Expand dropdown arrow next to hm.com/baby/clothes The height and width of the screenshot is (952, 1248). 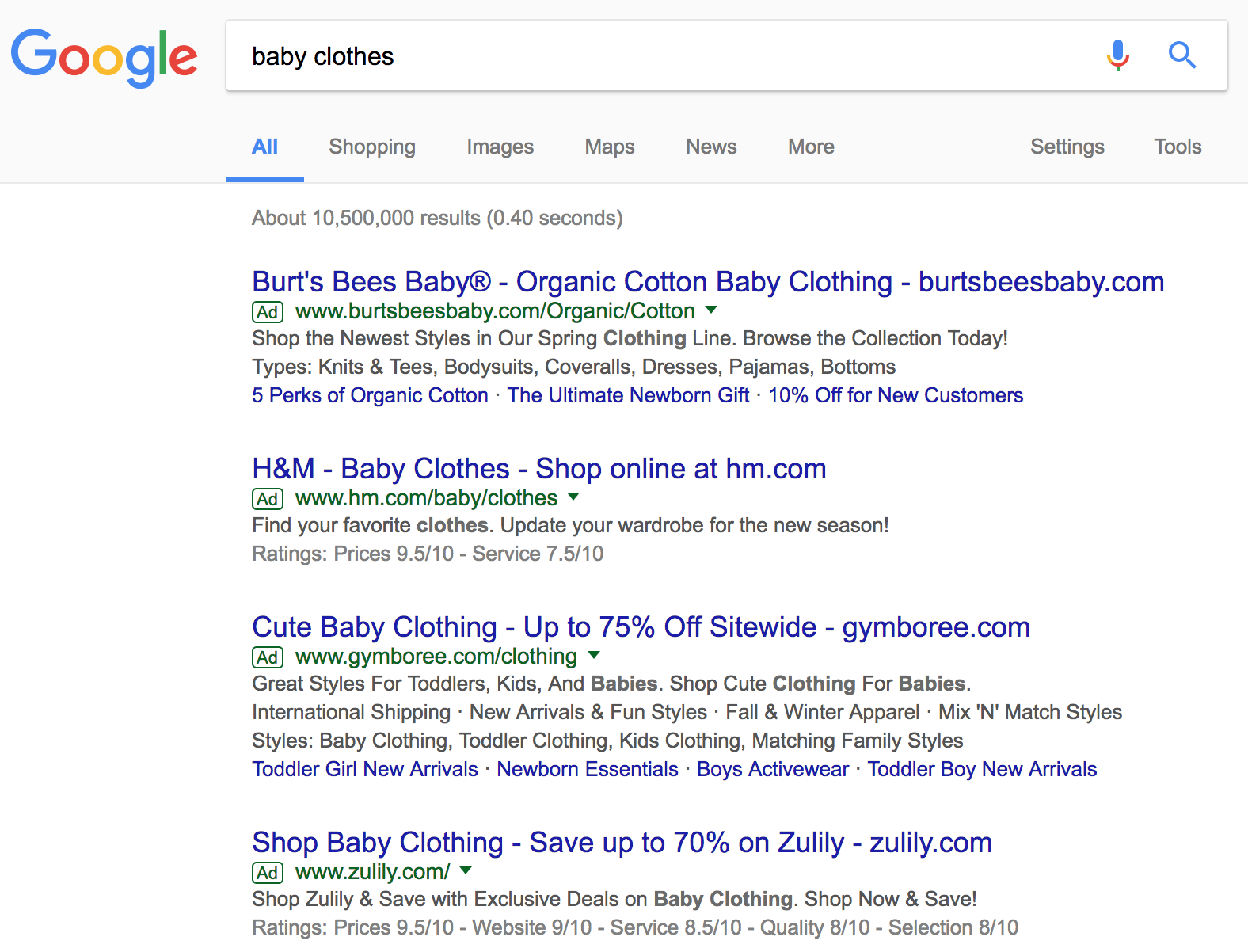[574, 497]
